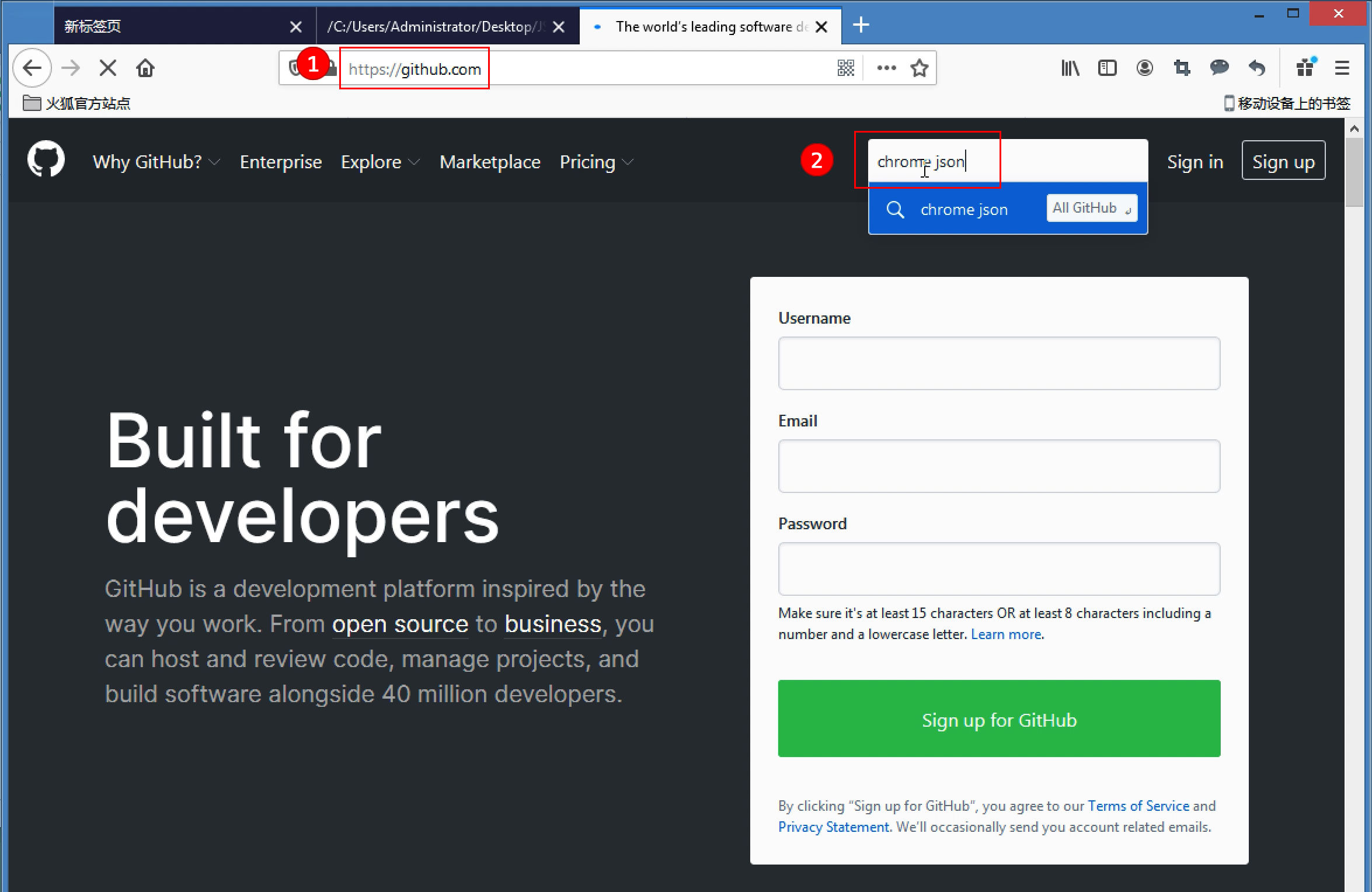Click Sign up for GitHub green button
1372x892 pixels.
pos(999,719)
